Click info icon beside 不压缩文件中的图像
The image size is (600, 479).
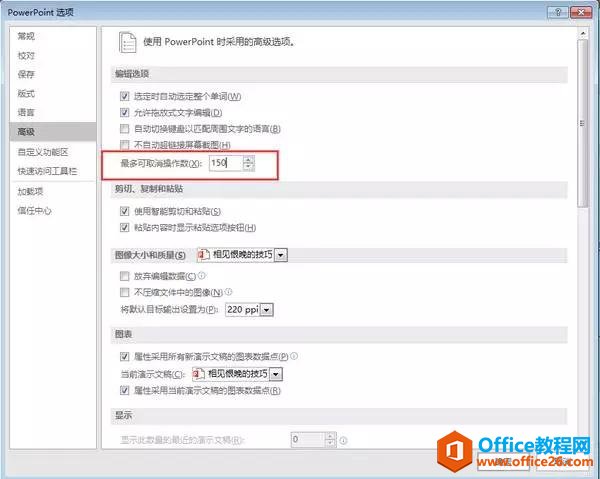[228, 292]
